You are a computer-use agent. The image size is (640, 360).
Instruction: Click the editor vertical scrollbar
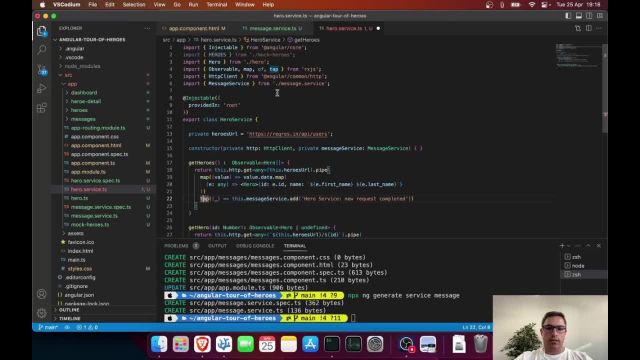(605, 88)
